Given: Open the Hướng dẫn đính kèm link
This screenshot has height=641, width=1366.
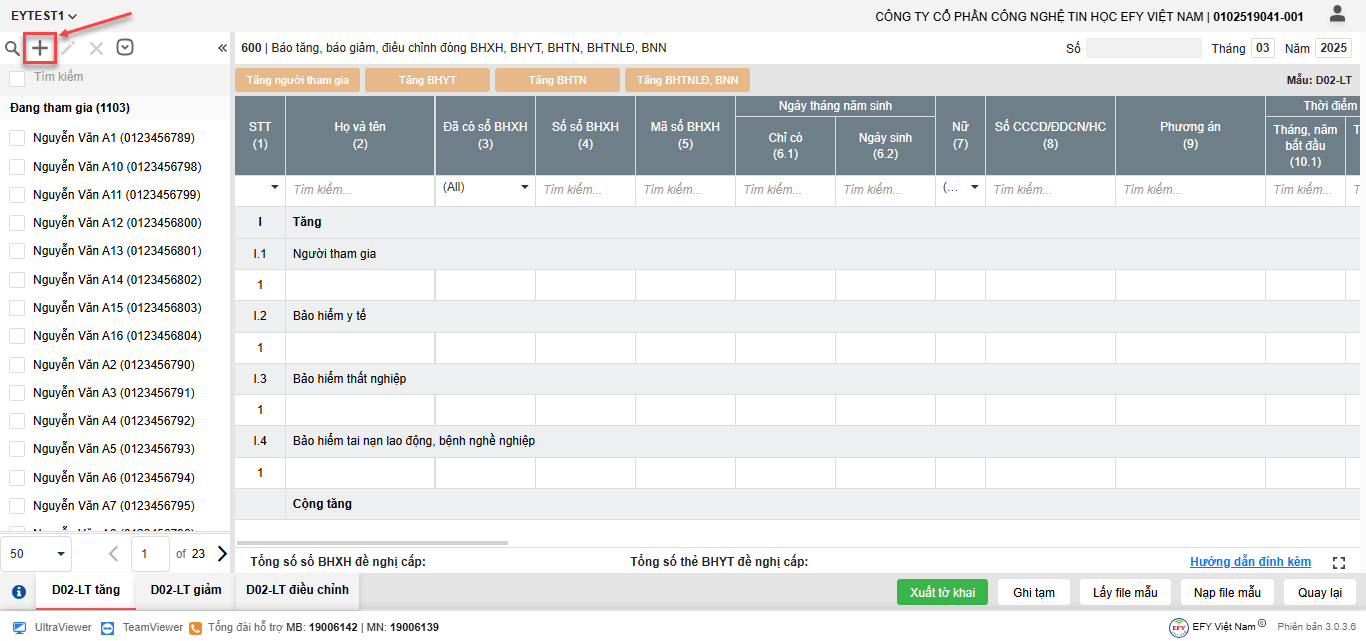Looking at the screenshot, I should tap(1250, 562).
